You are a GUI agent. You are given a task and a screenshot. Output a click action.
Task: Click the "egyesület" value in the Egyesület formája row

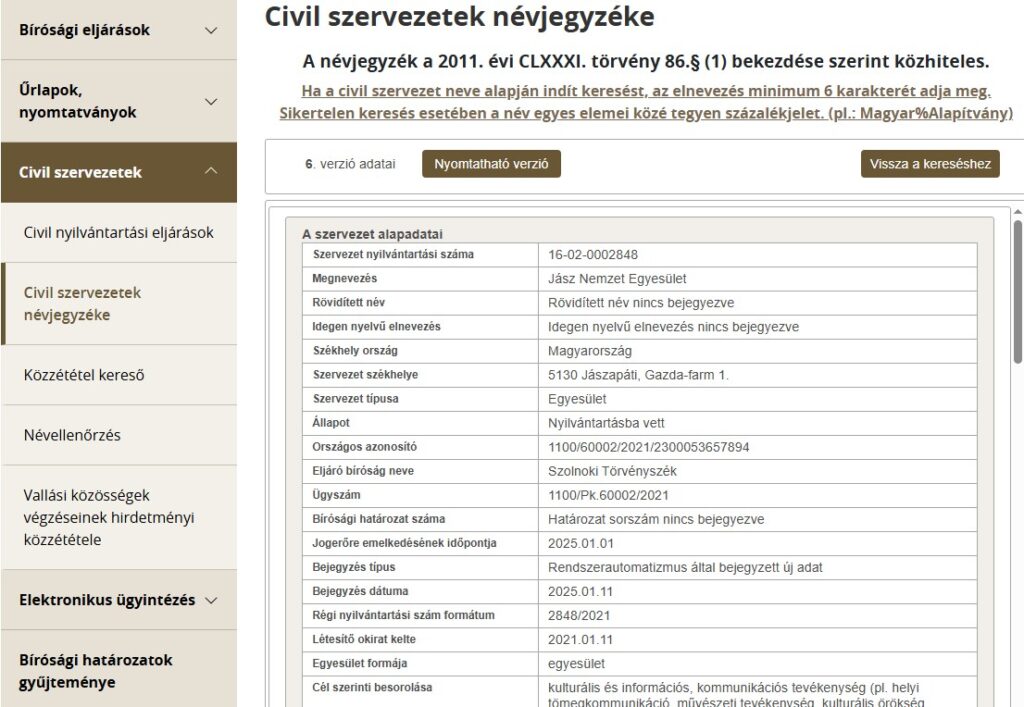pos(576,664)
